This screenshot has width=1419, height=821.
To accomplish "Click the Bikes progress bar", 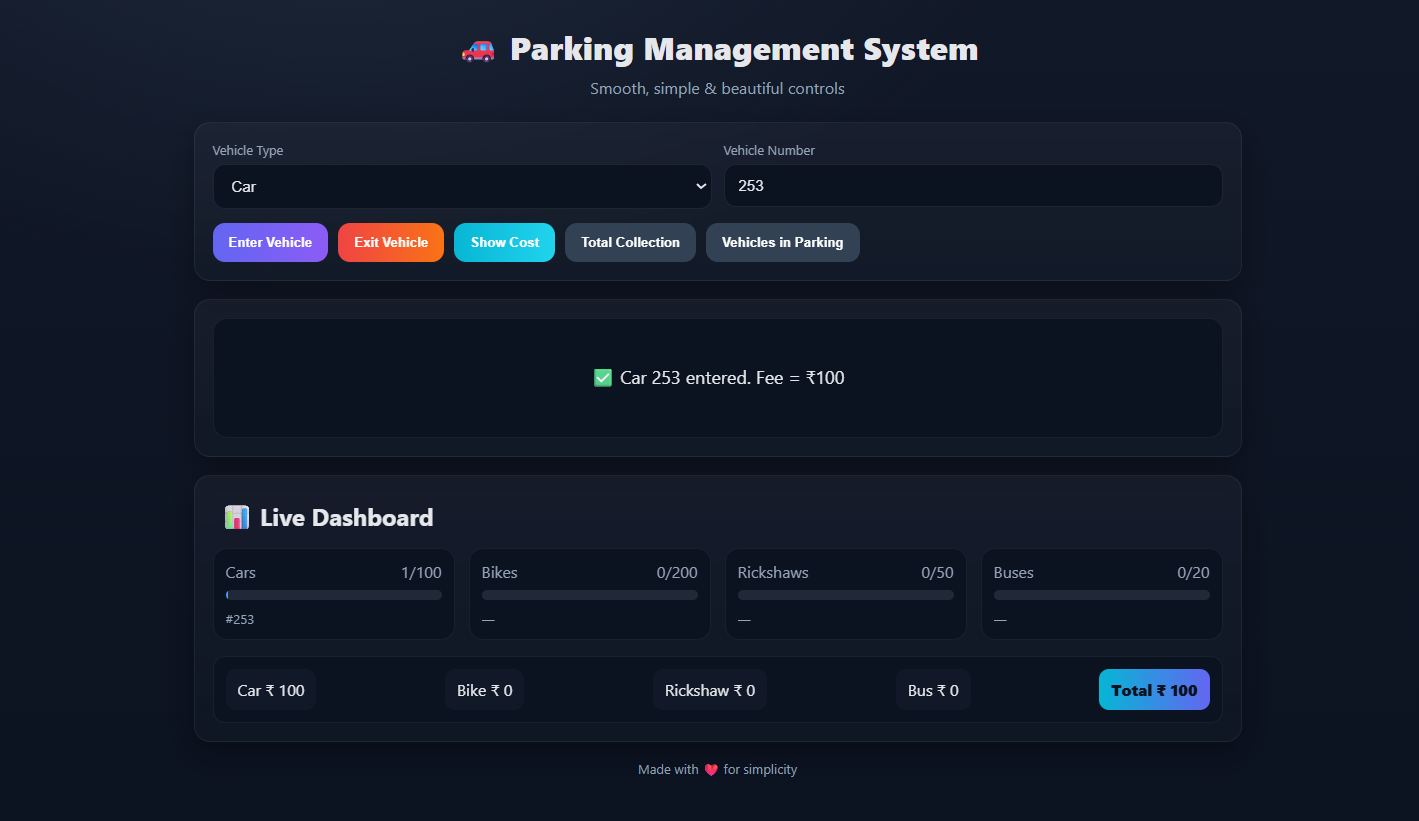I will (x=589, y=594).
